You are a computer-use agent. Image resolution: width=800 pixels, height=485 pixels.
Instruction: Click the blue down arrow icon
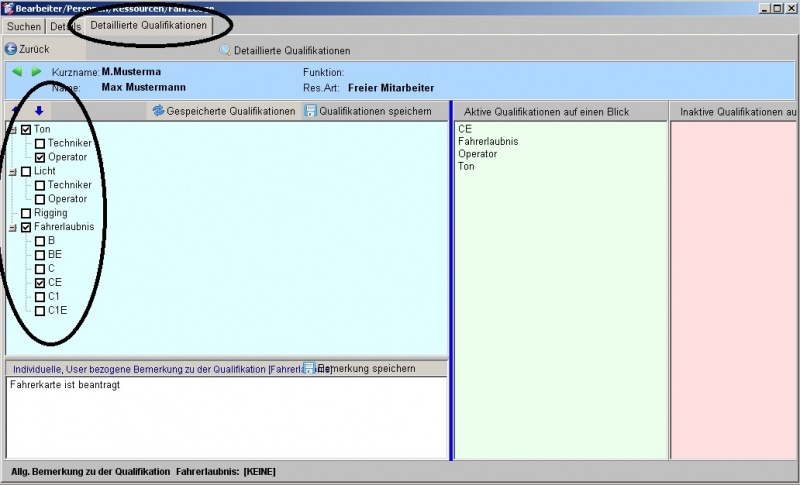[x=39, y=111]
